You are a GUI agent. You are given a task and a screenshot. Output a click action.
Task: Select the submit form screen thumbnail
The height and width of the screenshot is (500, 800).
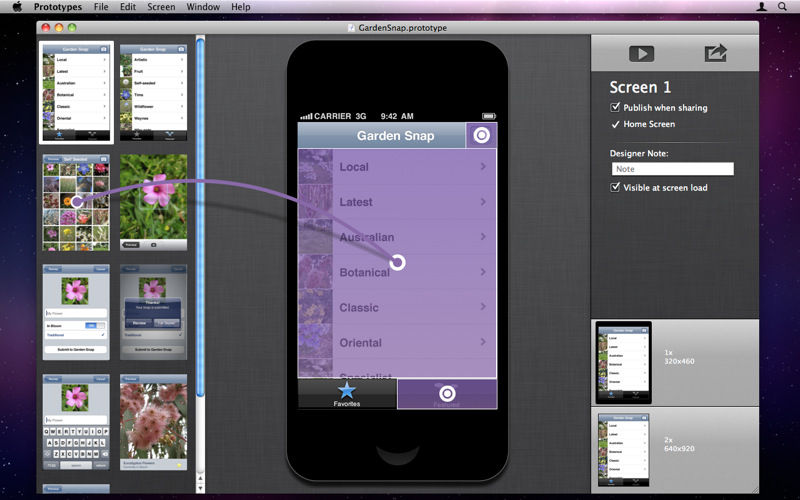[x=77, y=312]
